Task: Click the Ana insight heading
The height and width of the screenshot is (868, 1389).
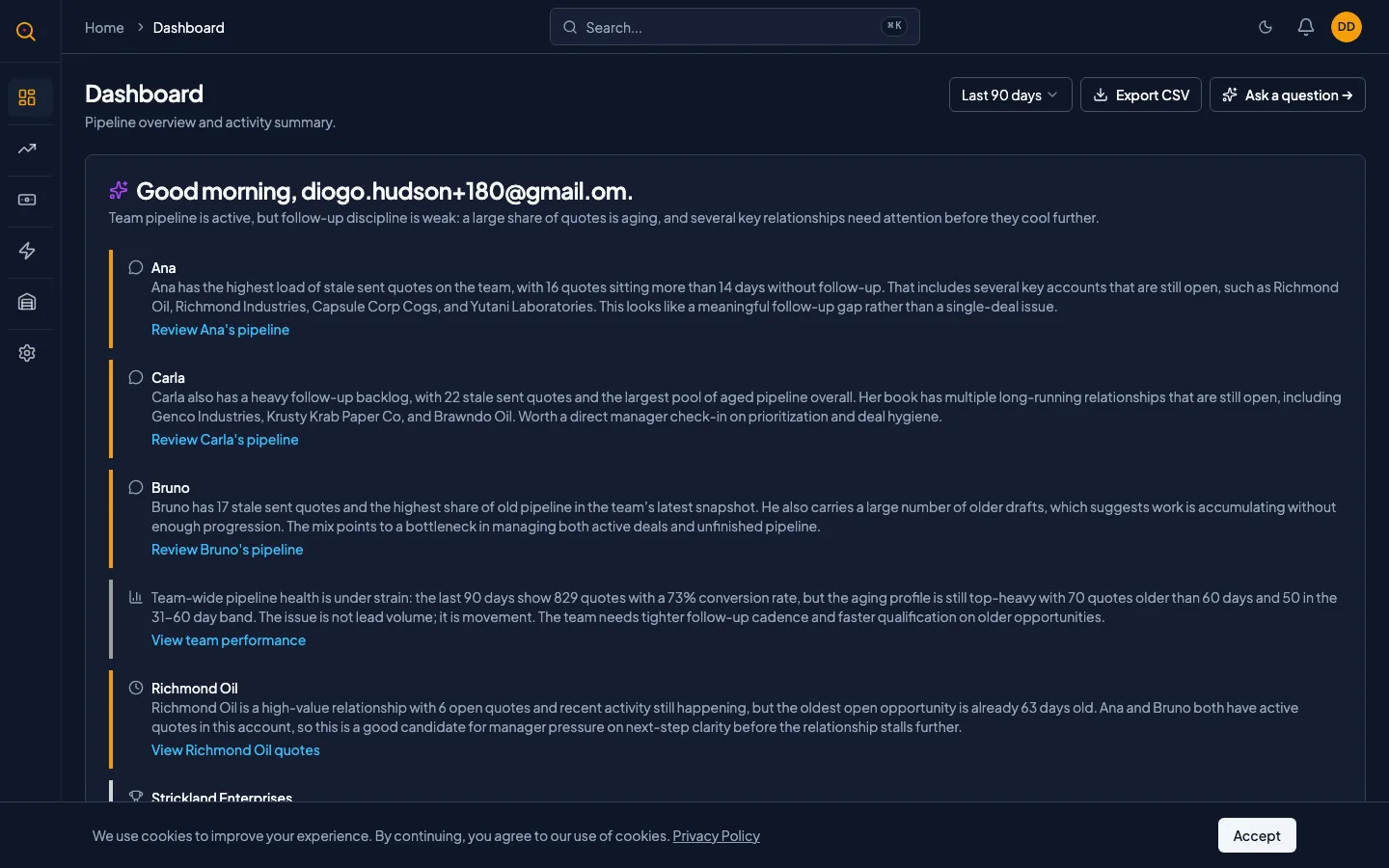Action: tap(163, 268)
